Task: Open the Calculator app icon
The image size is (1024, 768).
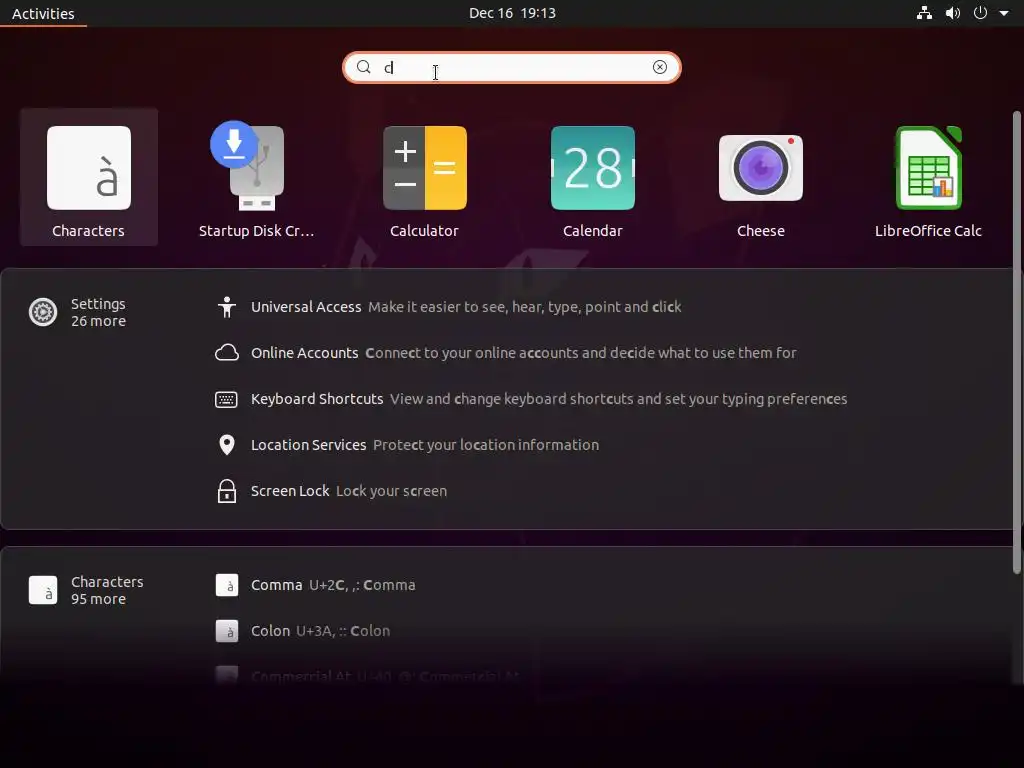Action: tap(424, 168)
